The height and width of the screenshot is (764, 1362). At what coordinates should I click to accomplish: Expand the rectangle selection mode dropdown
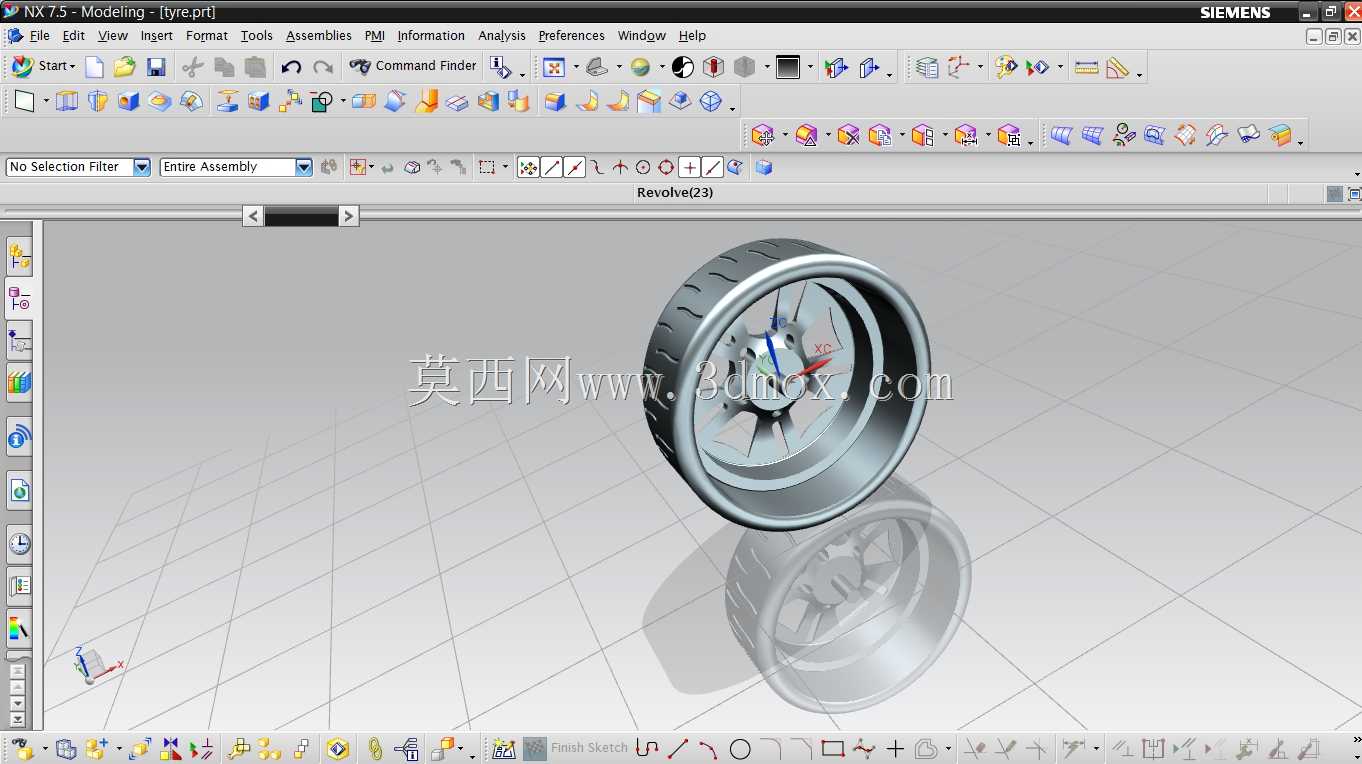505,168
